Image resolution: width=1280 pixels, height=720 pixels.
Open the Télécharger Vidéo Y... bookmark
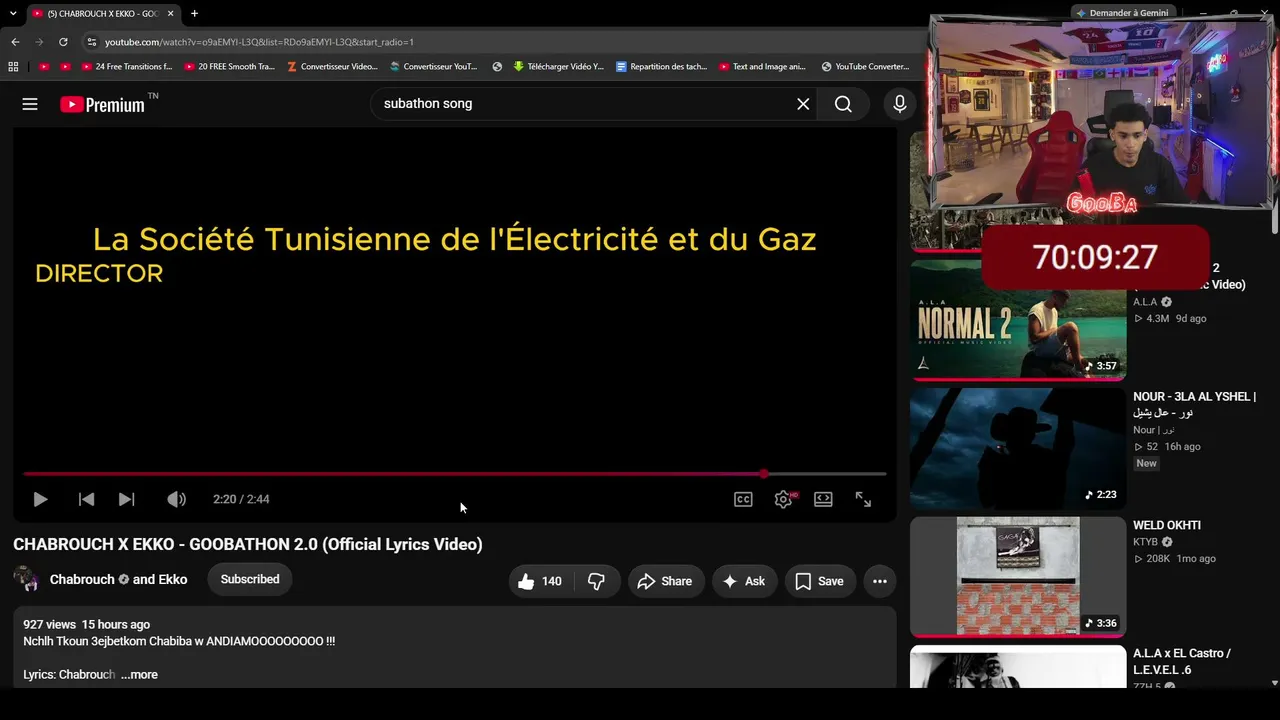[x=558, y=67]
